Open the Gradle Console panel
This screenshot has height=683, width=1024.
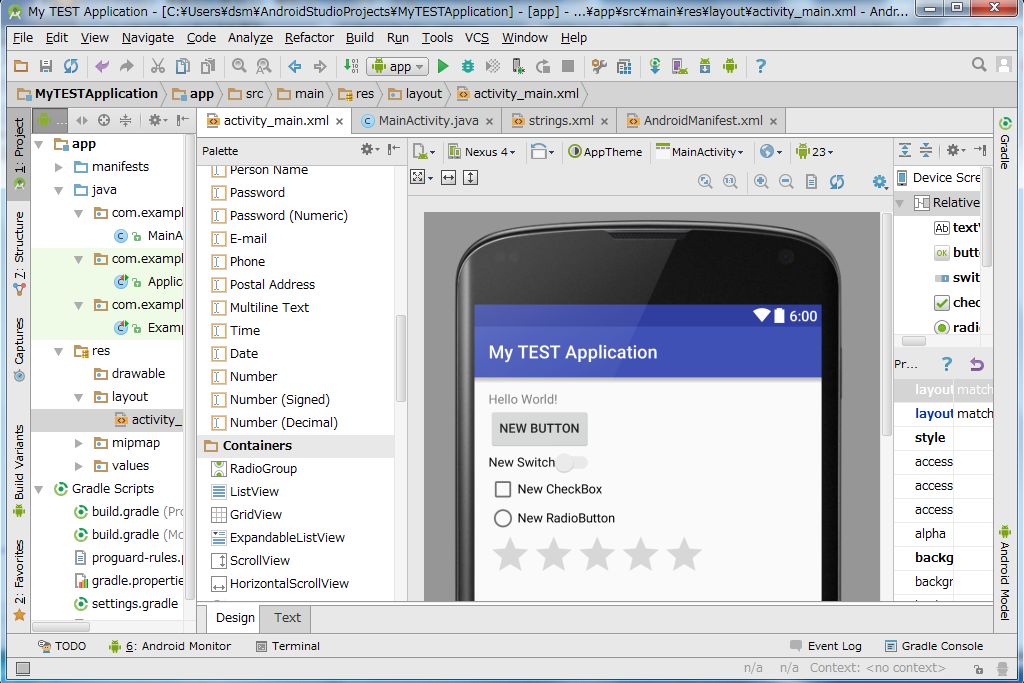tap(934, 646)
